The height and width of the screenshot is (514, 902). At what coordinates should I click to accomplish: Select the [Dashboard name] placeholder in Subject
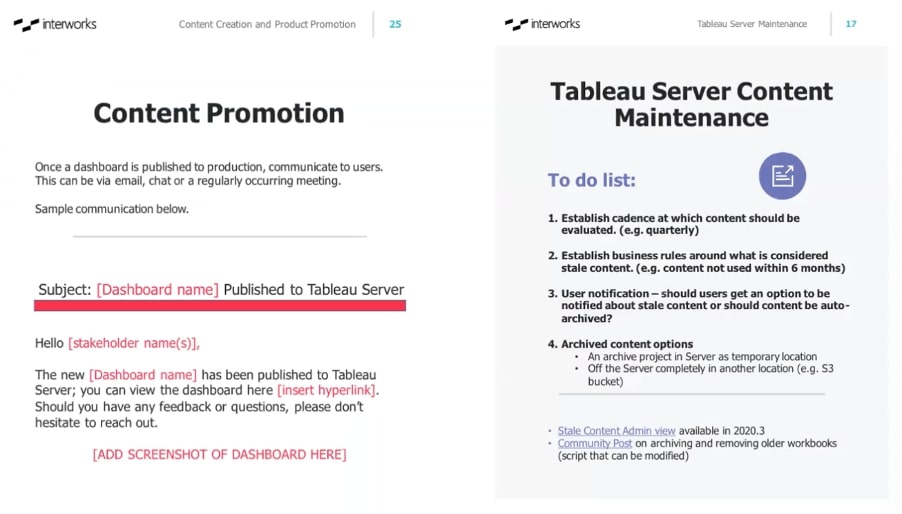158,290
